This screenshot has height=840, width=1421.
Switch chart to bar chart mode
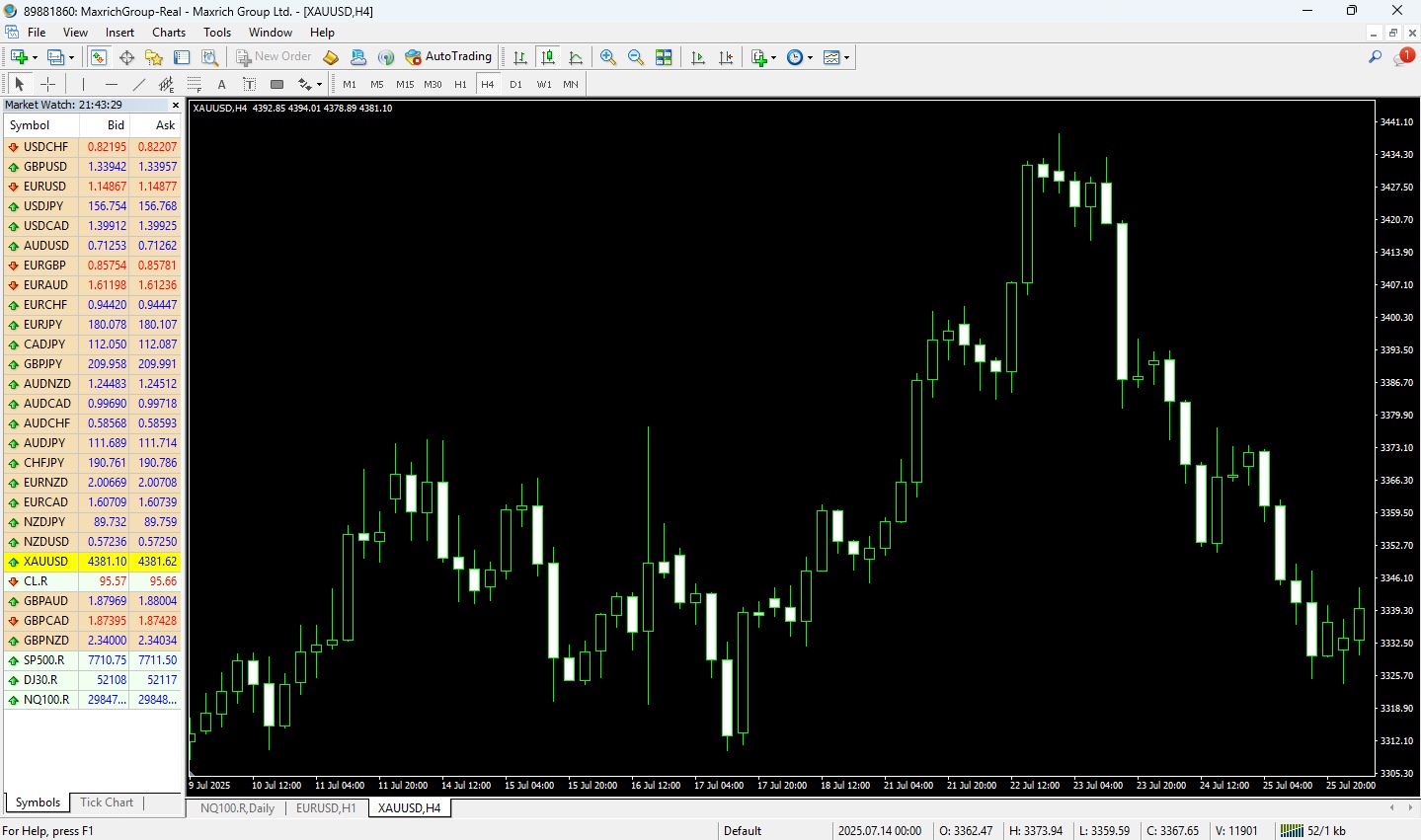[520, 57]
